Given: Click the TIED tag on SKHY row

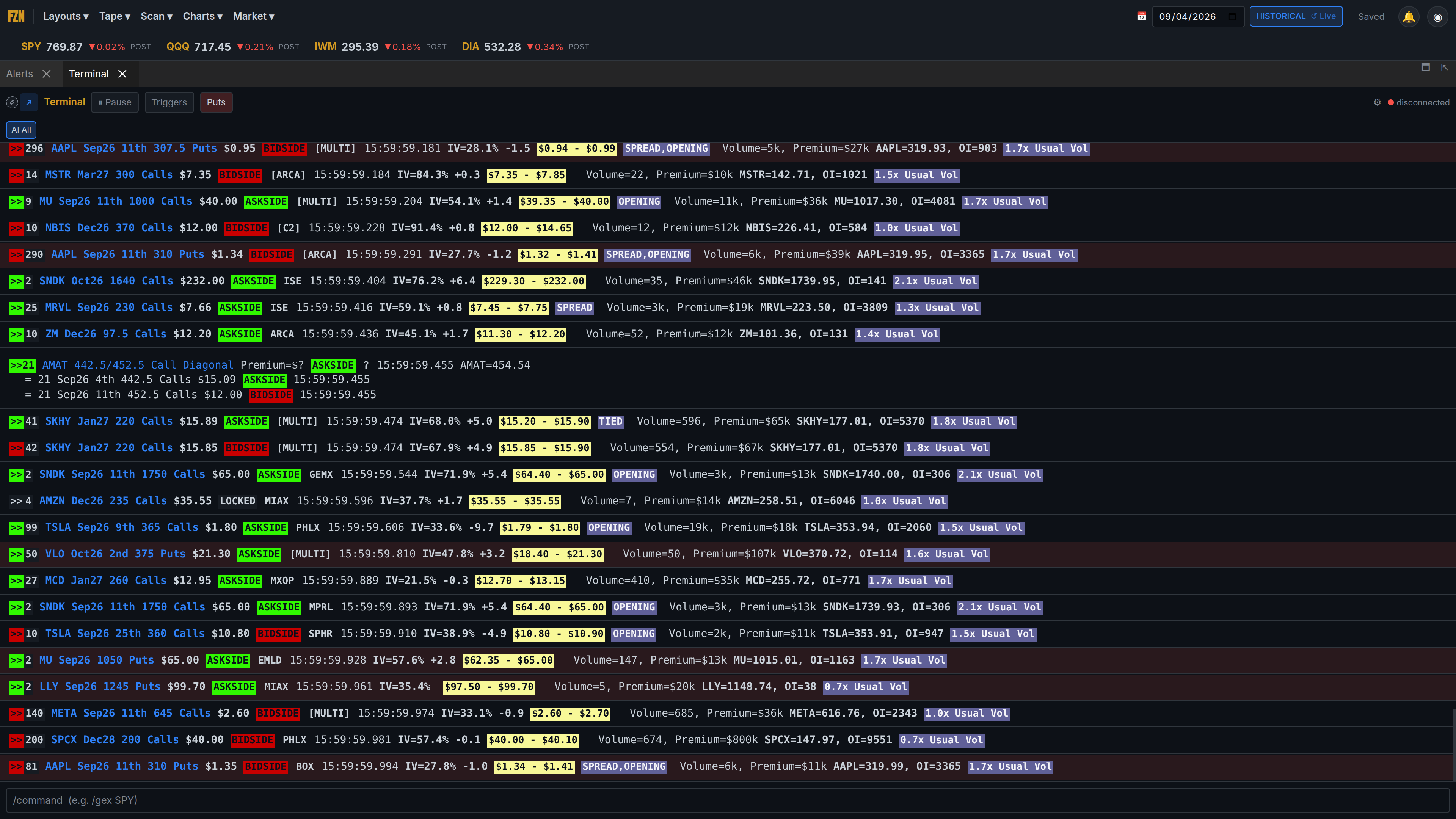Looking at the screenshot, I should 610,422.
